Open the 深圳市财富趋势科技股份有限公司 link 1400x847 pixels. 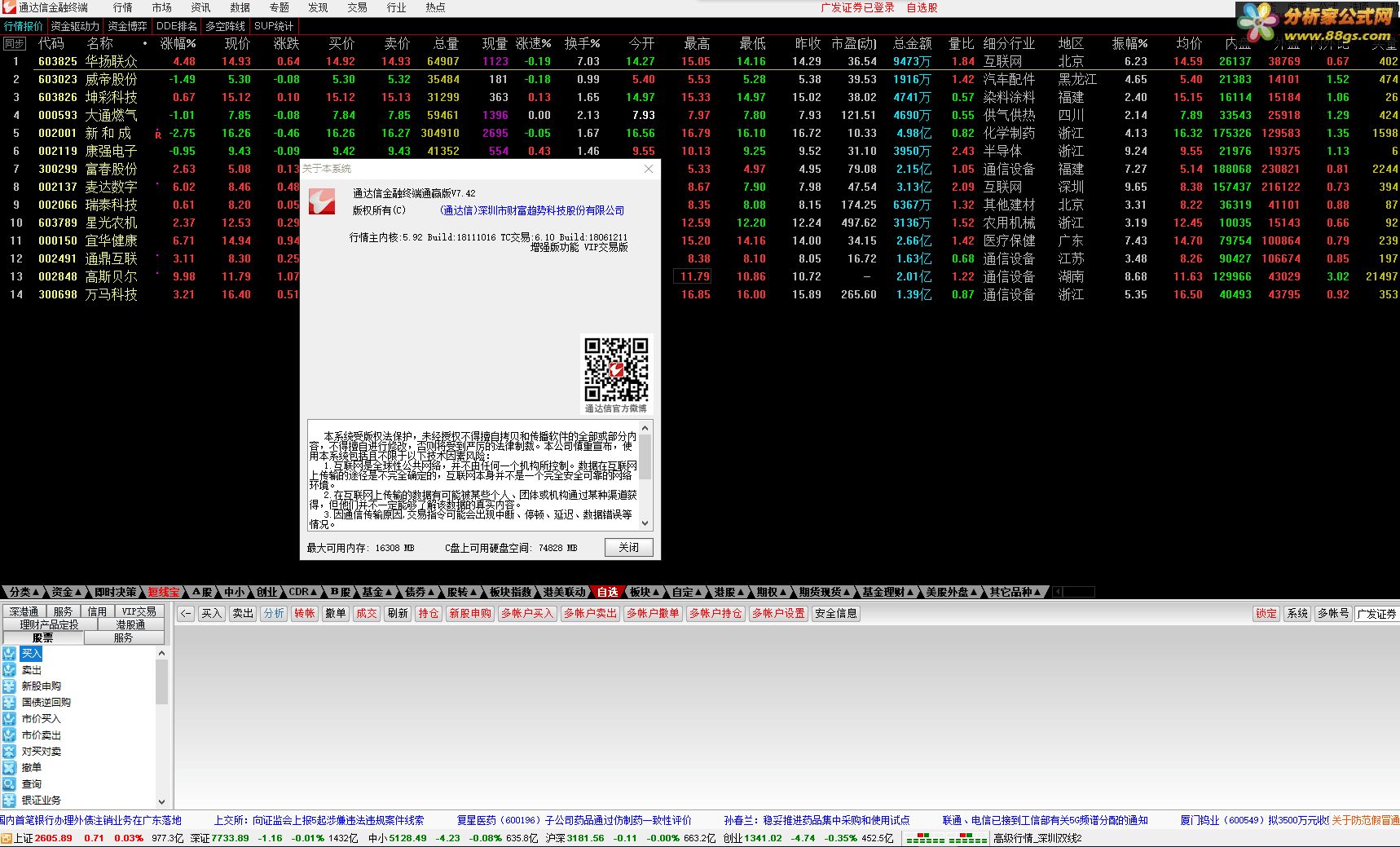tap(532, 210)
